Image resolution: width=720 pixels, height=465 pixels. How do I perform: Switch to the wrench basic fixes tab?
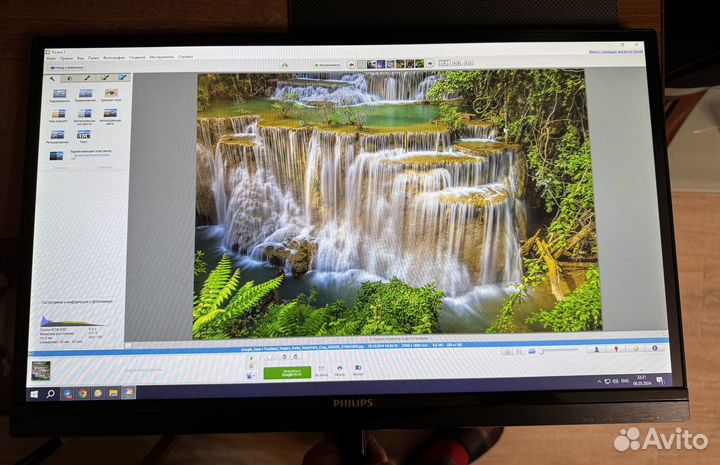point(52,77)
